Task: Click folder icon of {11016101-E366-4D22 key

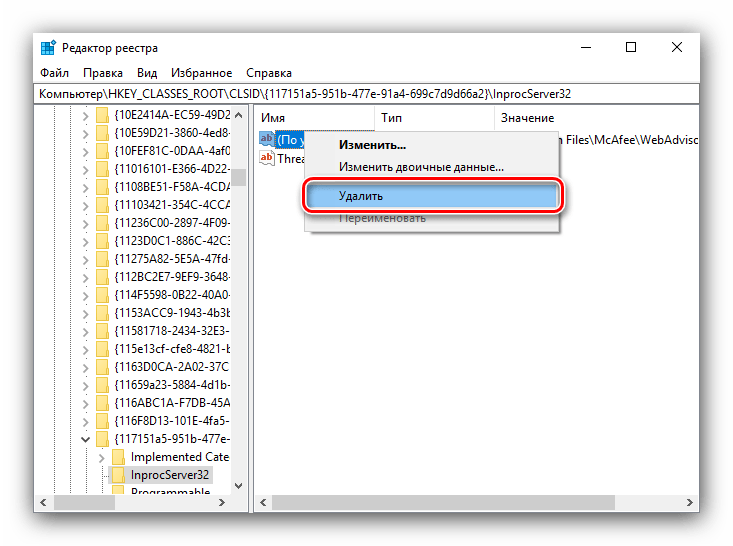Action: click(x=102, y=169)
